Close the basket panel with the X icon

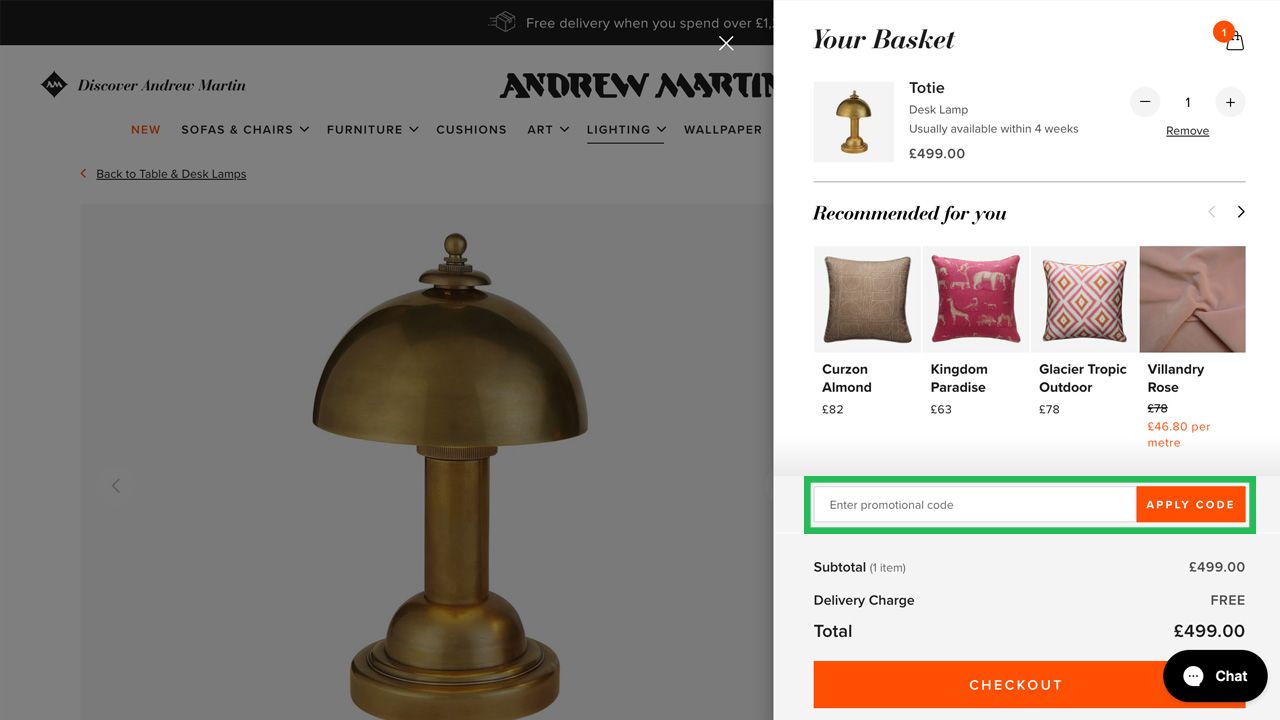tap(726, 43)
